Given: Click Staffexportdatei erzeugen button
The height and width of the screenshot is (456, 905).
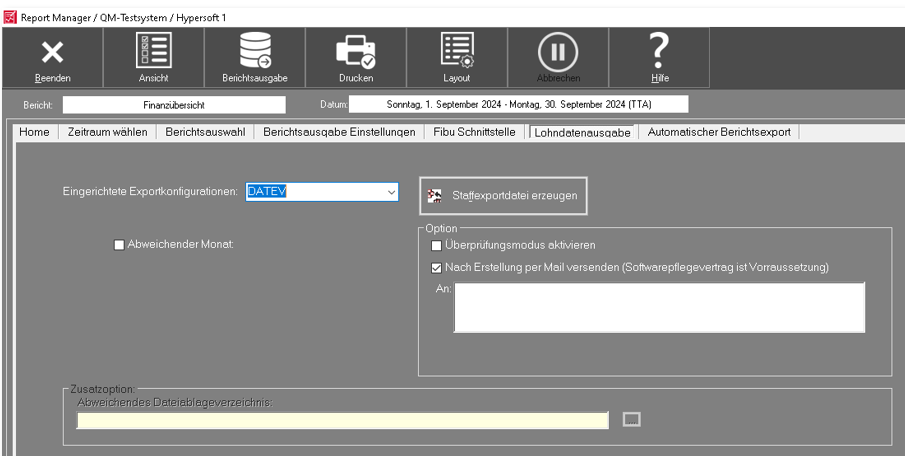Looking at the screenshot, I should 503,196.
